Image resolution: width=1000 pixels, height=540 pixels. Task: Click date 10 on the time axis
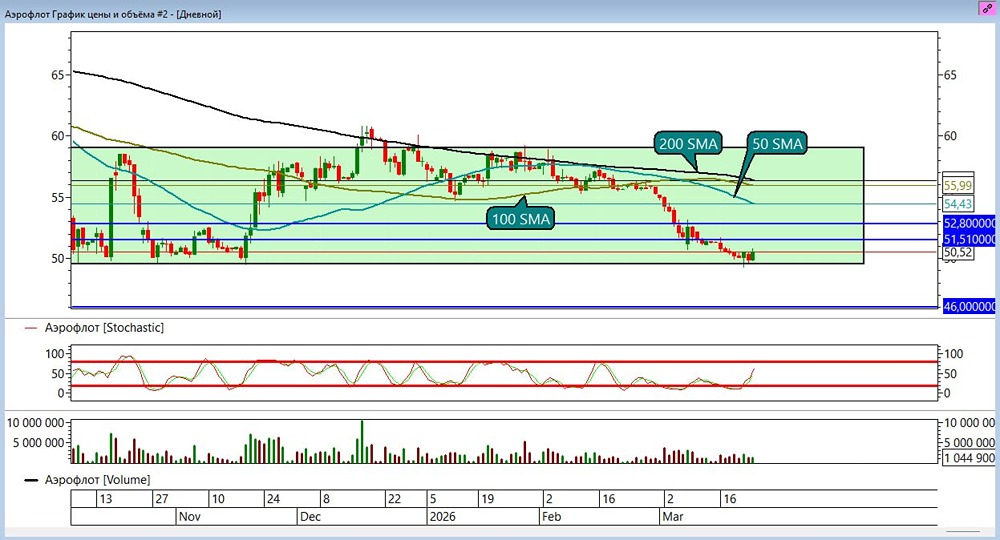(217, 499)
